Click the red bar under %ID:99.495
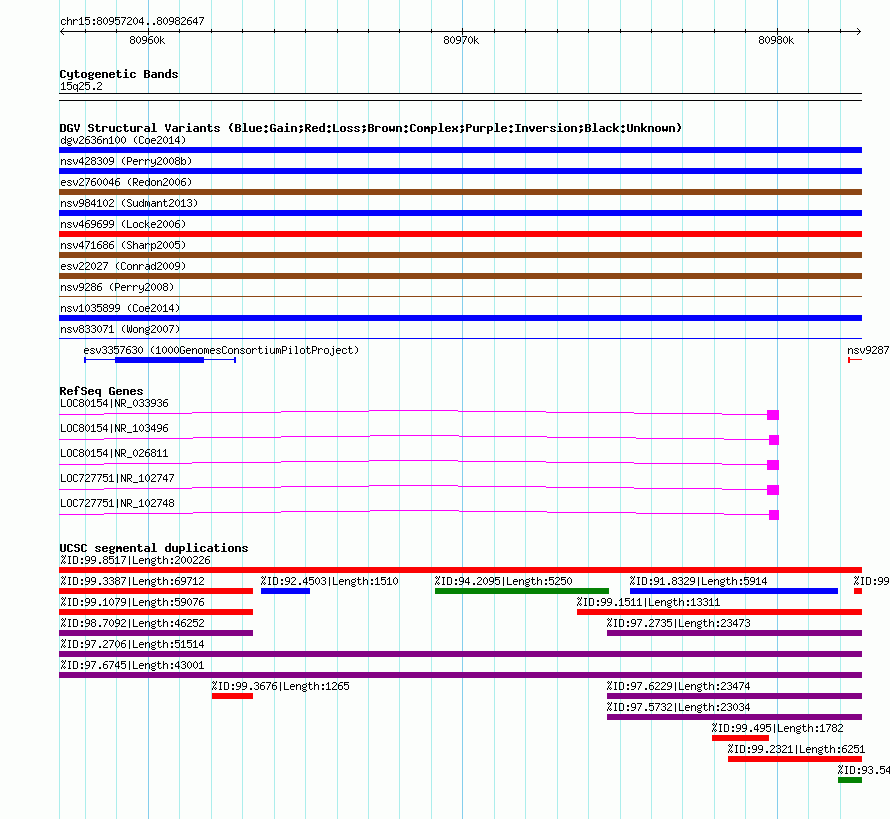 point(740,738)
